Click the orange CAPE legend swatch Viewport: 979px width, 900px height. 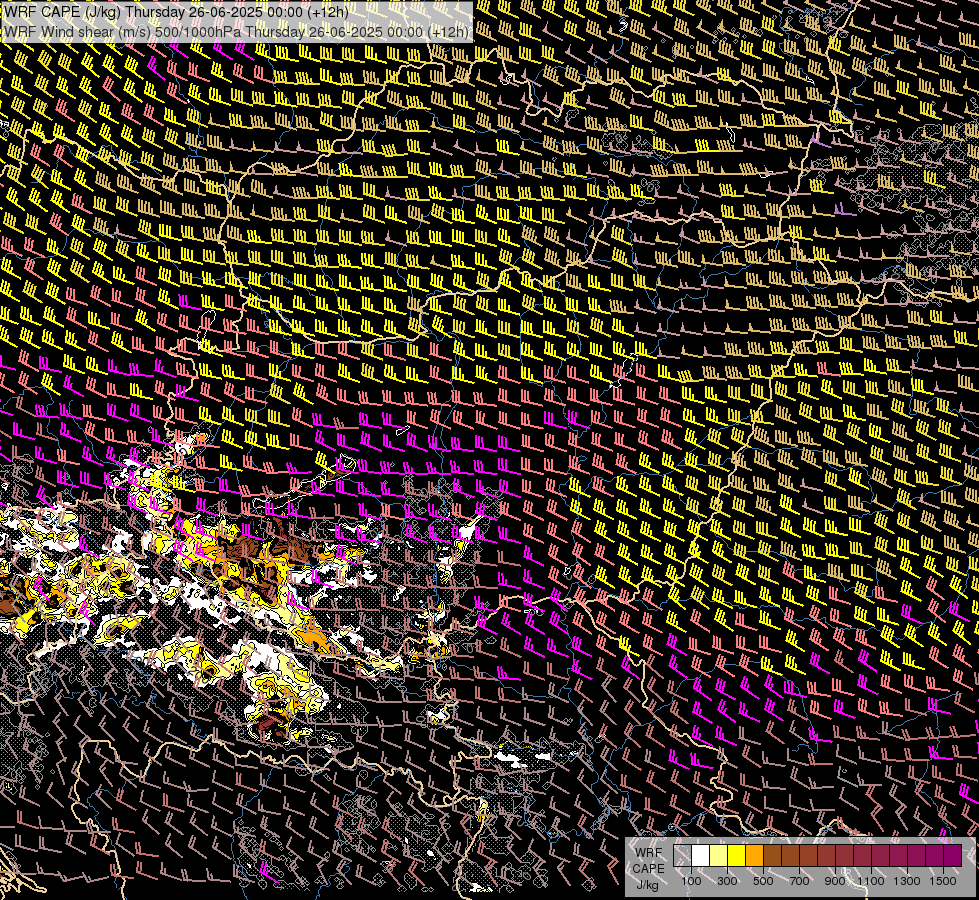click(754, 856)
